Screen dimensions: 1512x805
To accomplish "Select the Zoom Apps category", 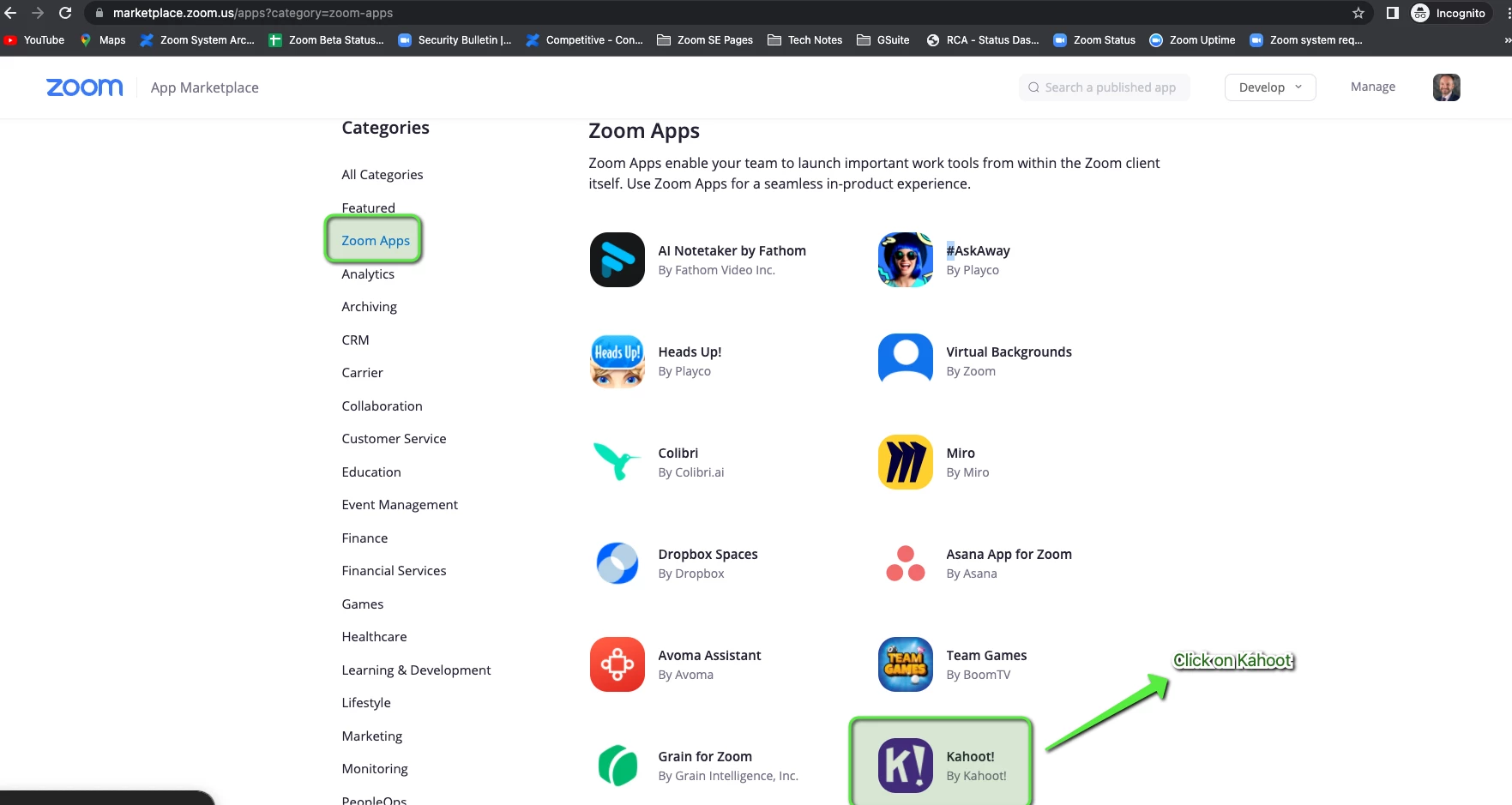I will point(376,241).
